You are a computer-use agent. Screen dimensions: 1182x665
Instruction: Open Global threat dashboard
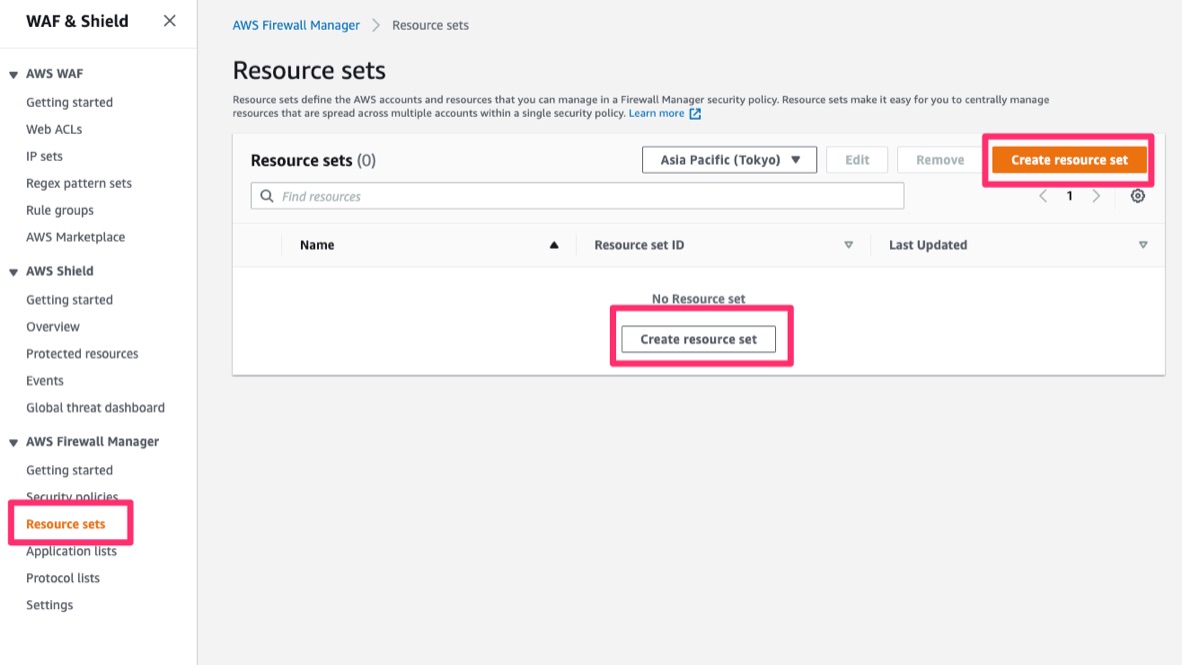(x=95, y=408)
